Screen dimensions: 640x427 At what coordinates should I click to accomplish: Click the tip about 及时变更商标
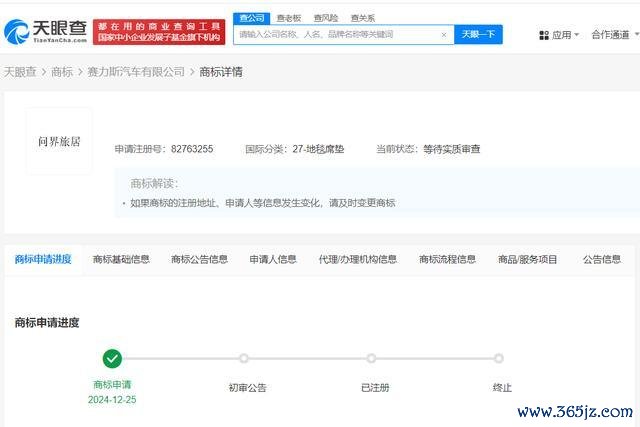(x=262, y=203)
